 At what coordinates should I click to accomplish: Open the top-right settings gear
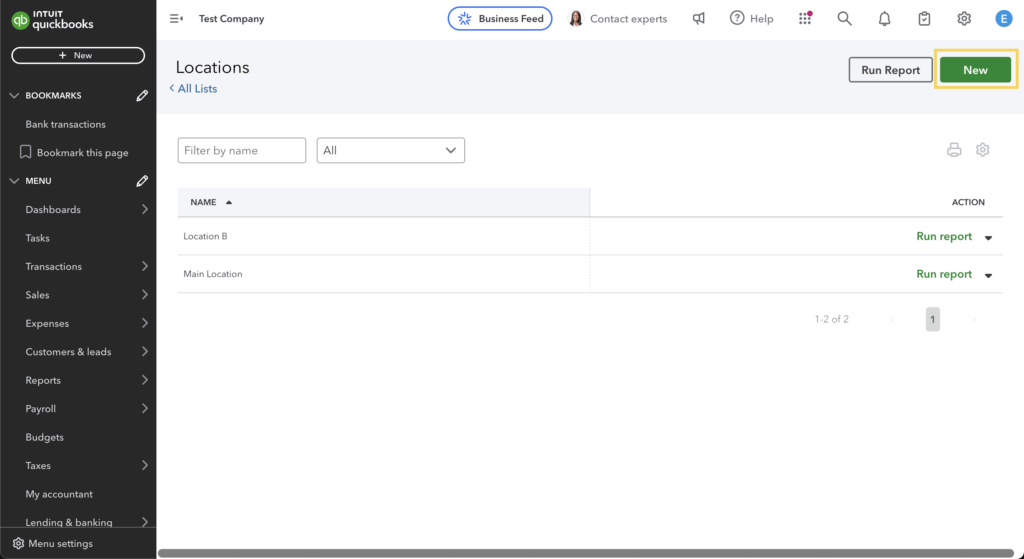click(964, 18)
